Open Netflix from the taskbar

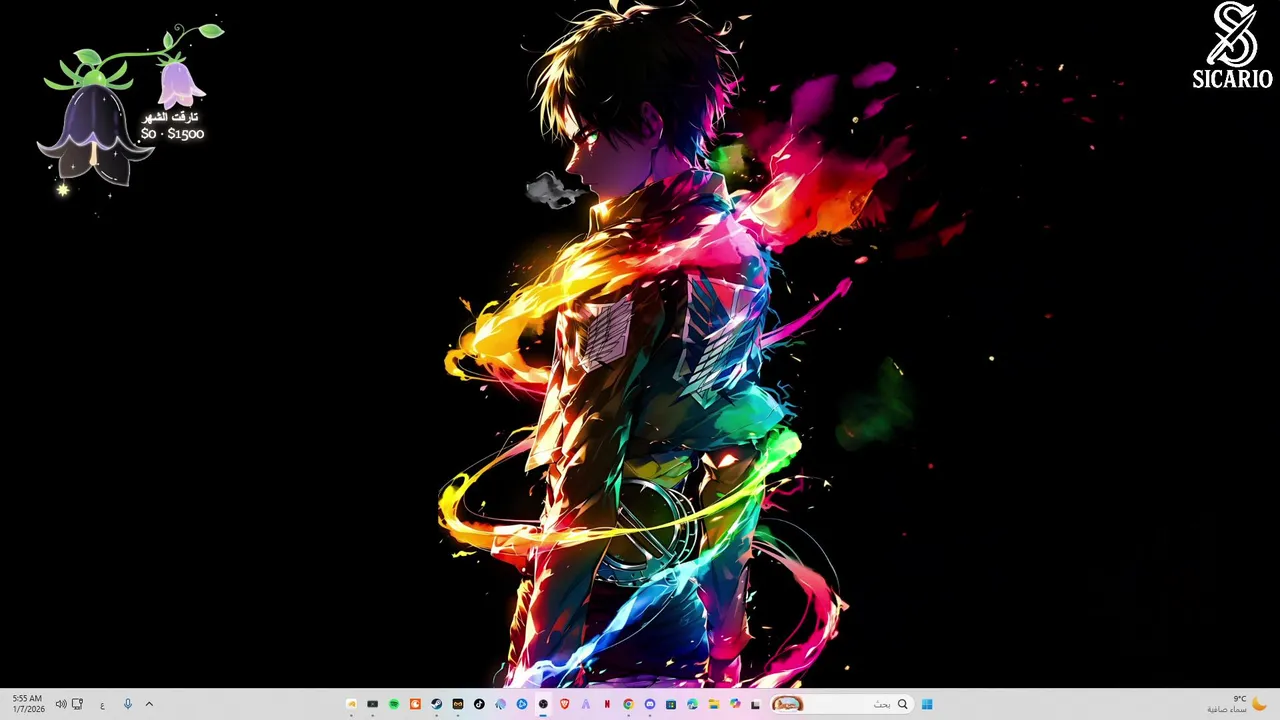[x=607, y=704]
